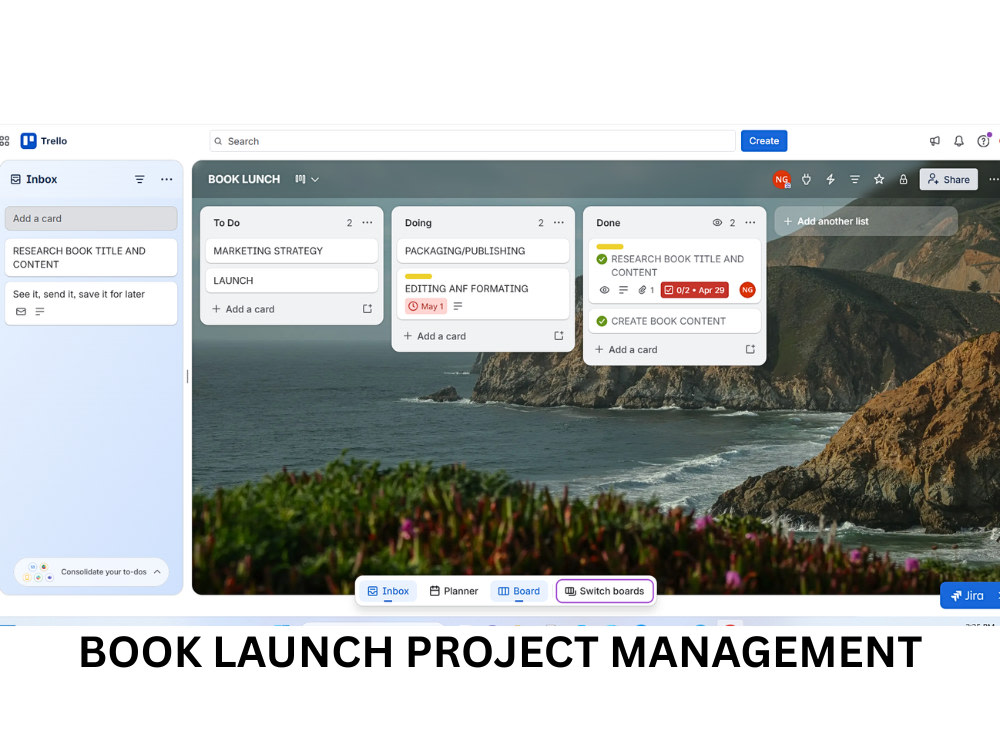Switch to the Board tab
The width and height of the screenshot is (1000, 750).
click(519, 591)
